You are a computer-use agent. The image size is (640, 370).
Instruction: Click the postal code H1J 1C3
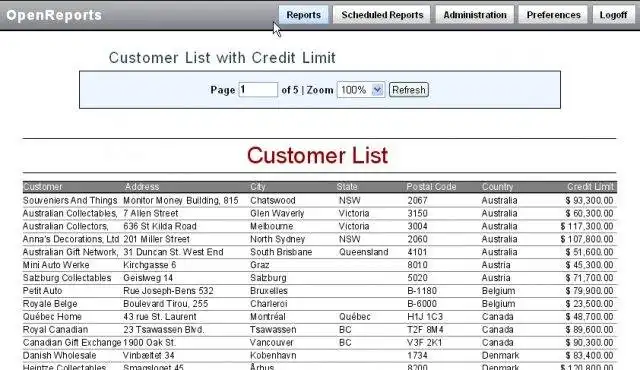pos(424,317)
